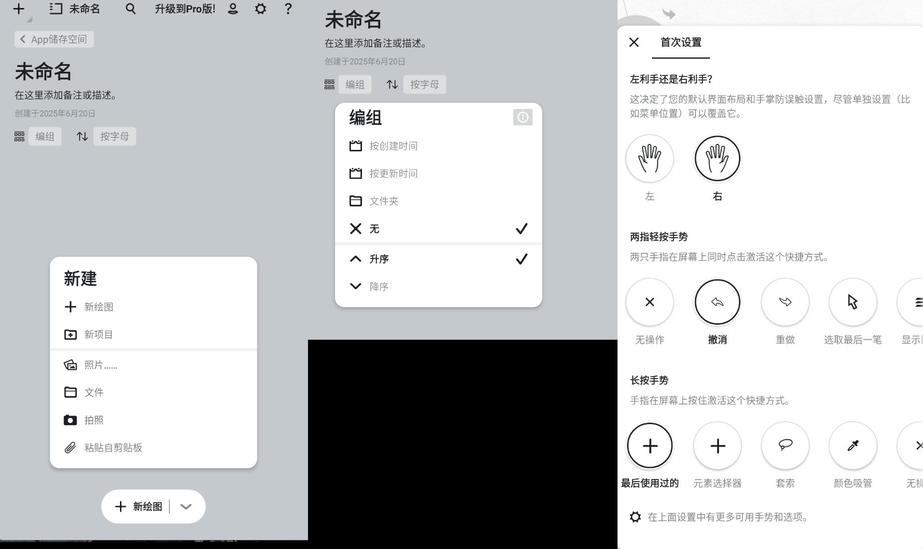Select right hand (右) option
923x549 pixels.
pos(717,158)
